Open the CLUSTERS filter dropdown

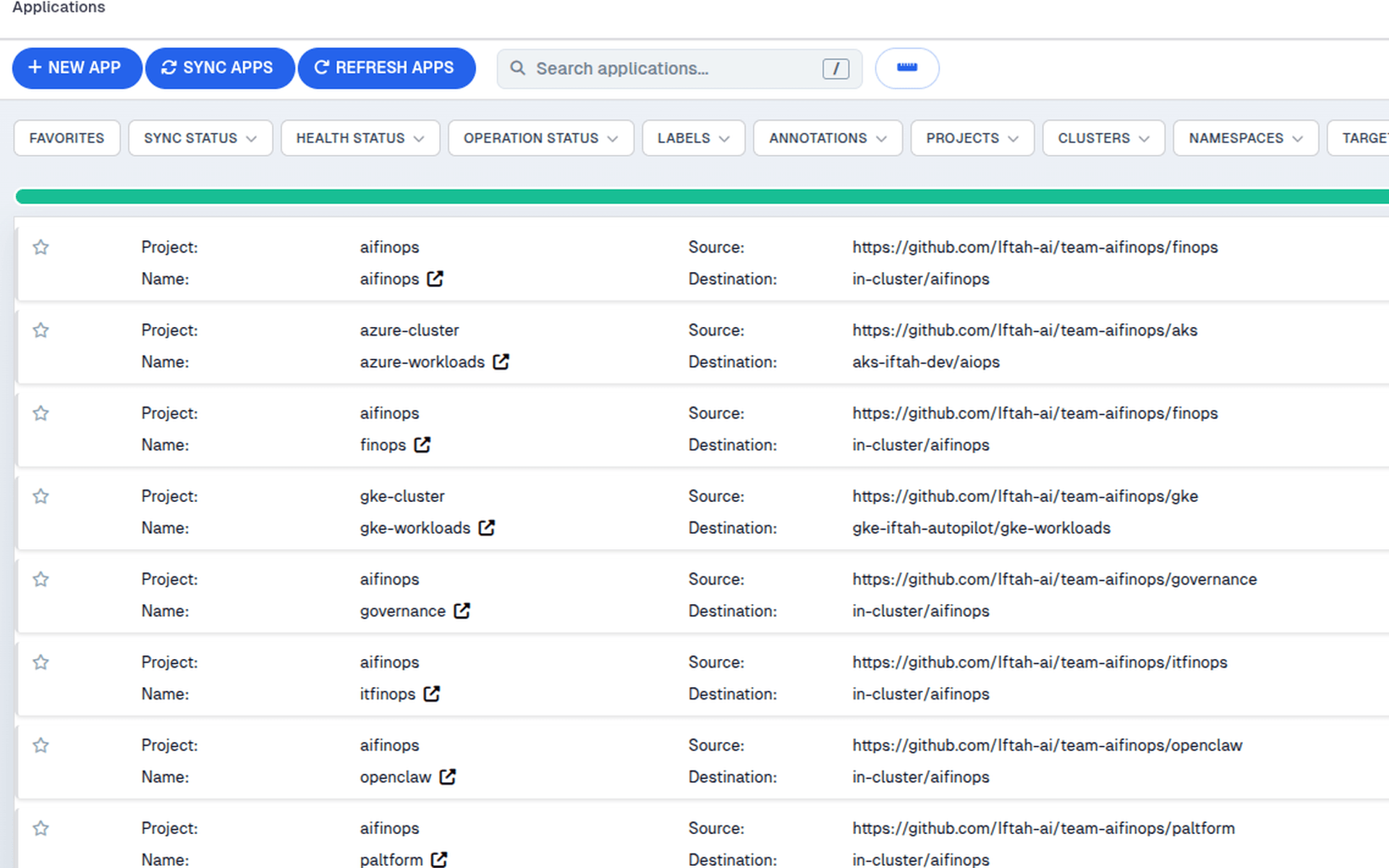click(1104, 138)
